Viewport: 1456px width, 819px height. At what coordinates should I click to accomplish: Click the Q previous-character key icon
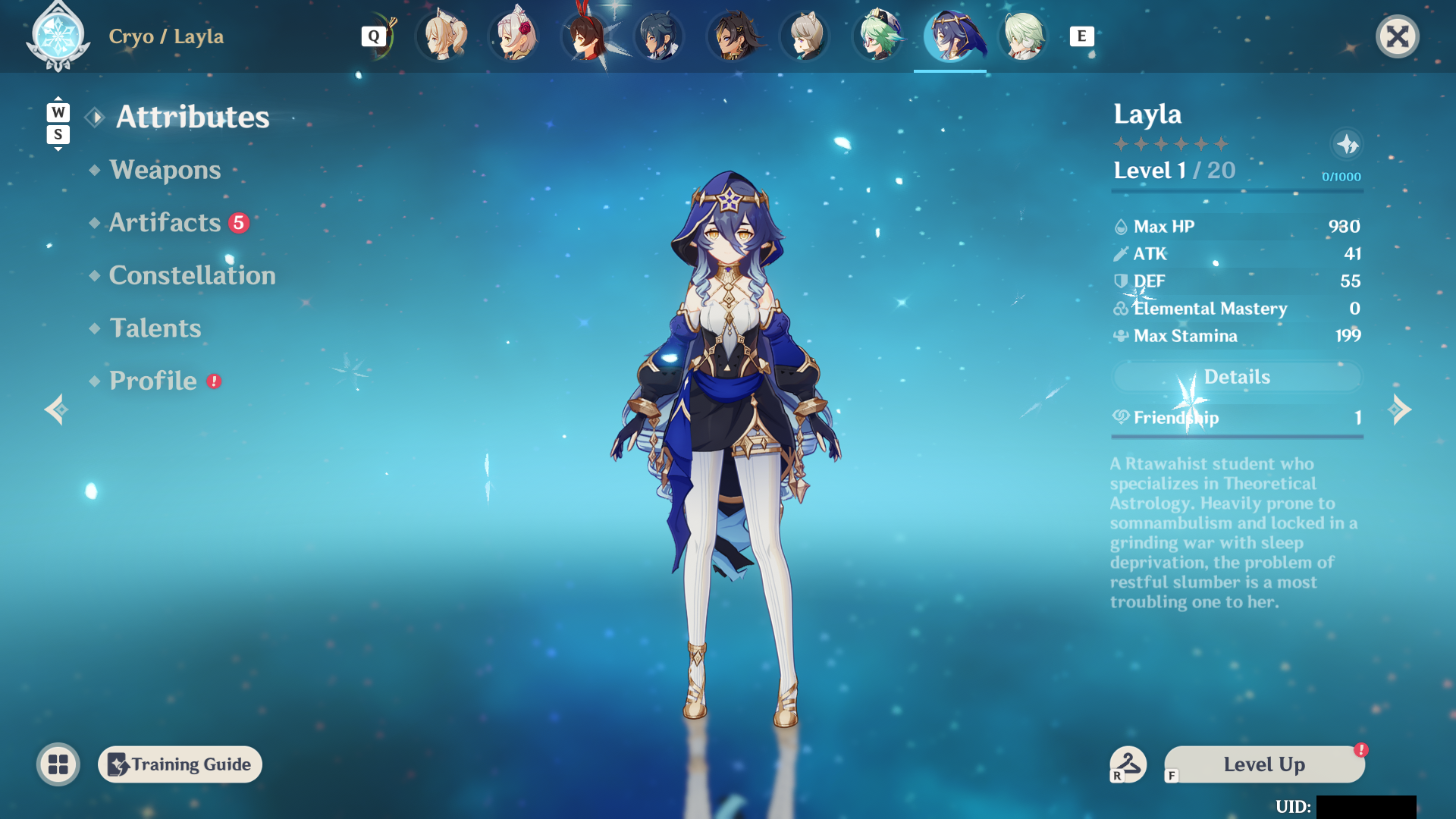(374, 36)
